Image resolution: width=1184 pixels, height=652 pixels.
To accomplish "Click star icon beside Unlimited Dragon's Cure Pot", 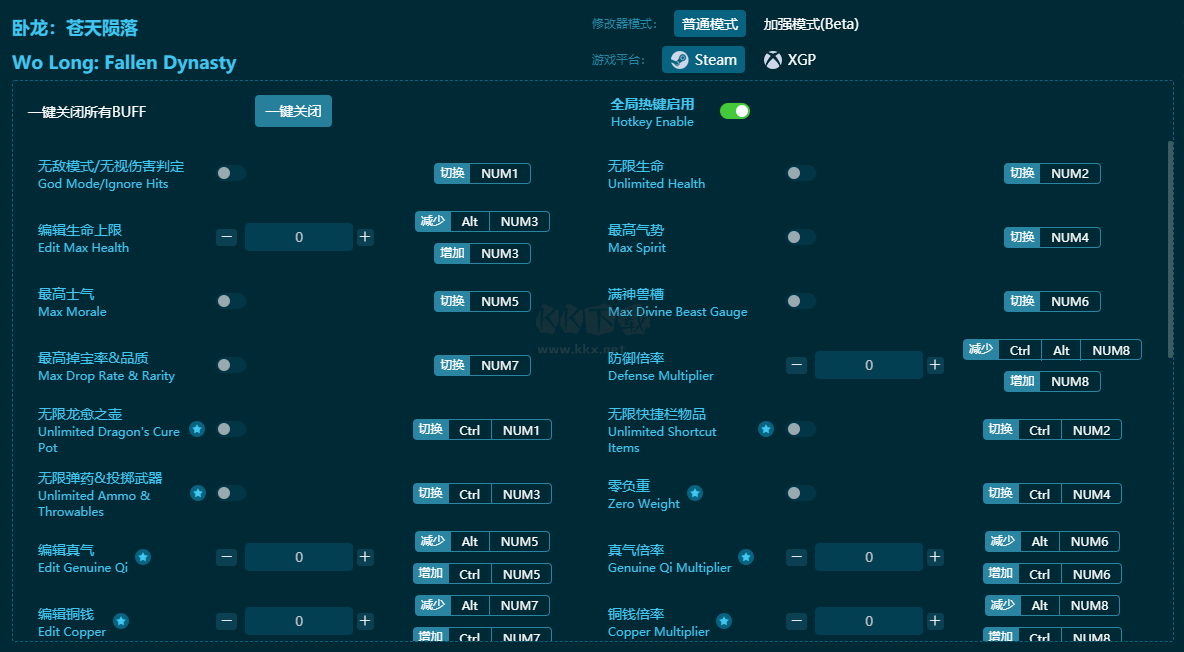I will pyautogui.click(x=197, y=429).
